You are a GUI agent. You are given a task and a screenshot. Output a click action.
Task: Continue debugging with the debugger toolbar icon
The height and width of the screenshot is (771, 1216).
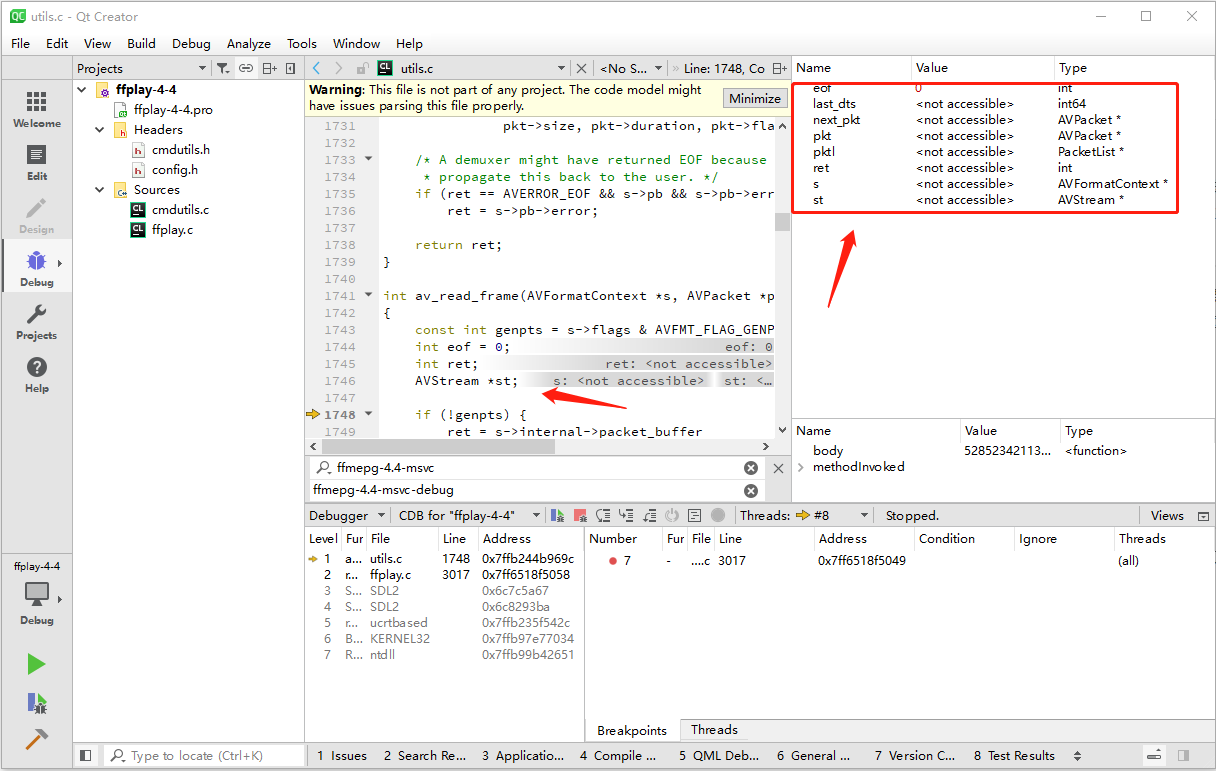(557, 516)
